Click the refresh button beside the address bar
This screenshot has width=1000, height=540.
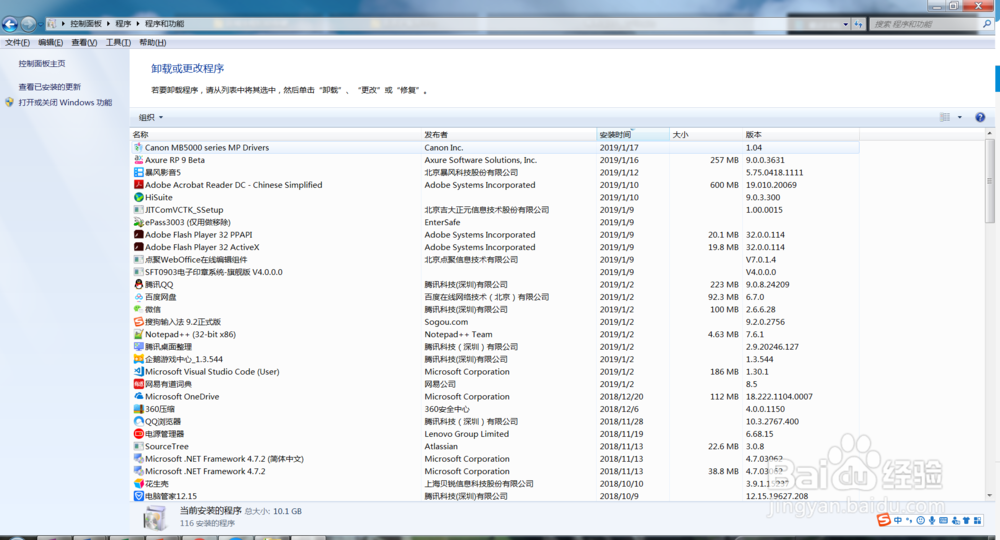[858, 24]
